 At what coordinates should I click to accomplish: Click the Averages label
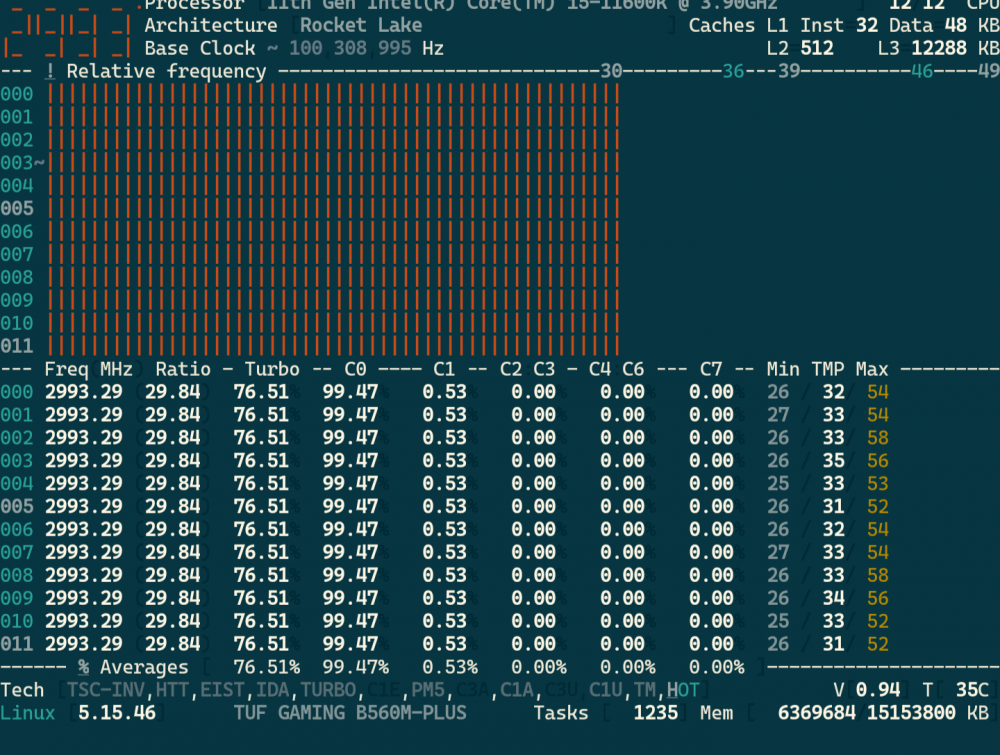coord(144,668)
